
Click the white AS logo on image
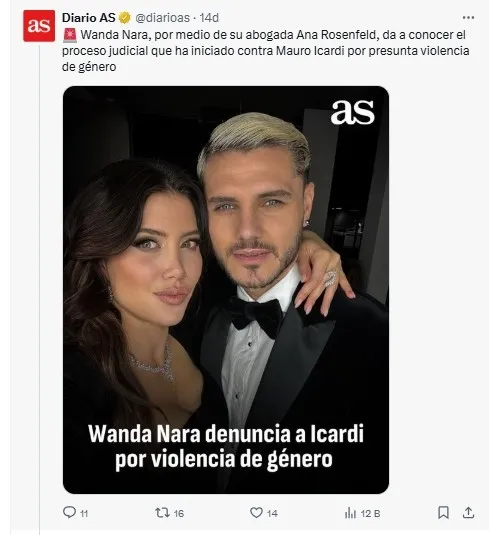point(353,112)
